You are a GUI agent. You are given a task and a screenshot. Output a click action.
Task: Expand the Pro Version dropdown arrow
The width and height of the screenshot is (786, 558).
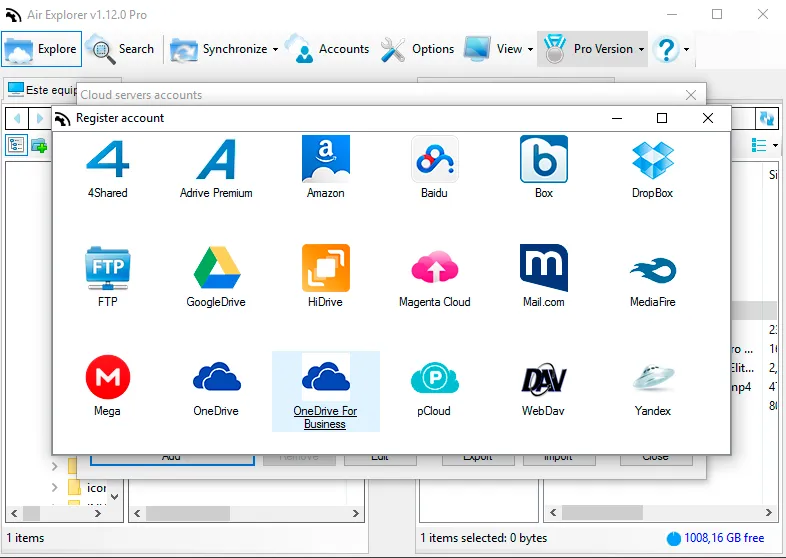point(641,49)
